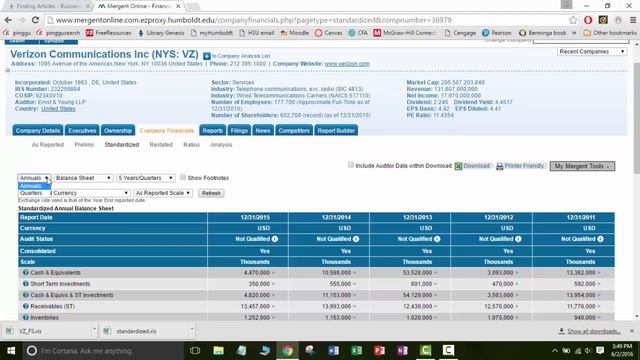This screenshot has height=360, width=640.
Task: Add to Company Analysis List icon
Action: tap(207, 56)
